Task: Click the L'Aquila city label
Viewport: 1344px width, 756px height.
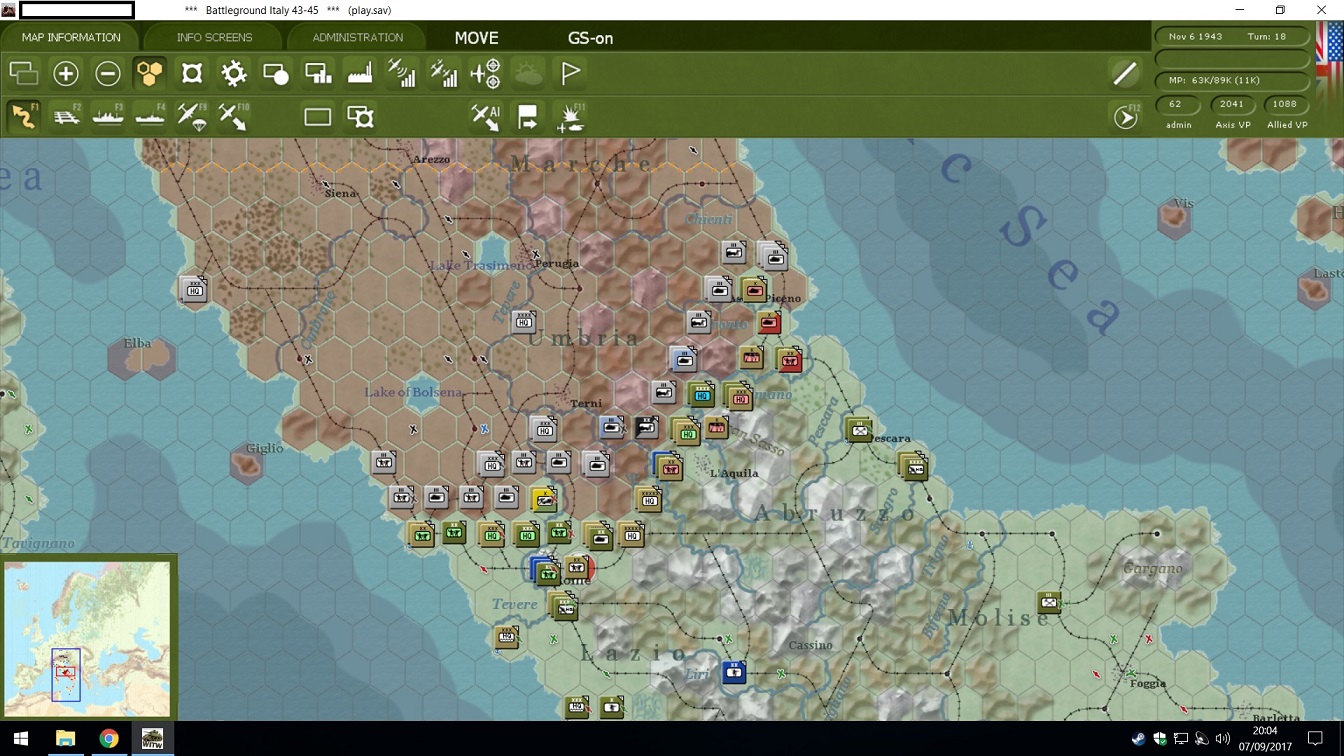Action: [734, 473]
